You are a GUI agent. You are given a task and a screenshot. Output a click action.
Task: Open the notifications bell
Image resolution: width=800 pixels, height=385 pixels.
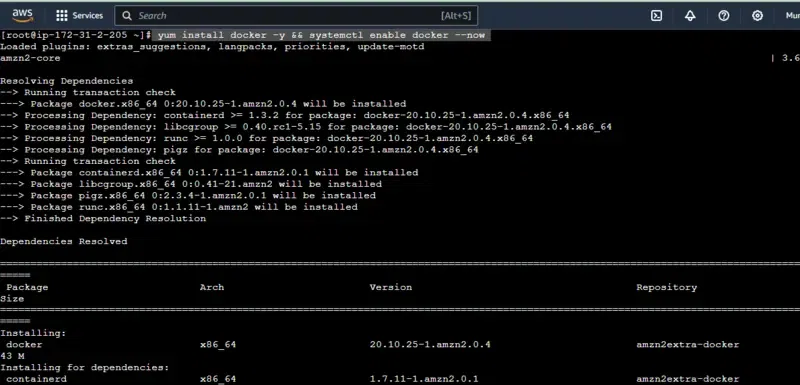click(690, 16)
